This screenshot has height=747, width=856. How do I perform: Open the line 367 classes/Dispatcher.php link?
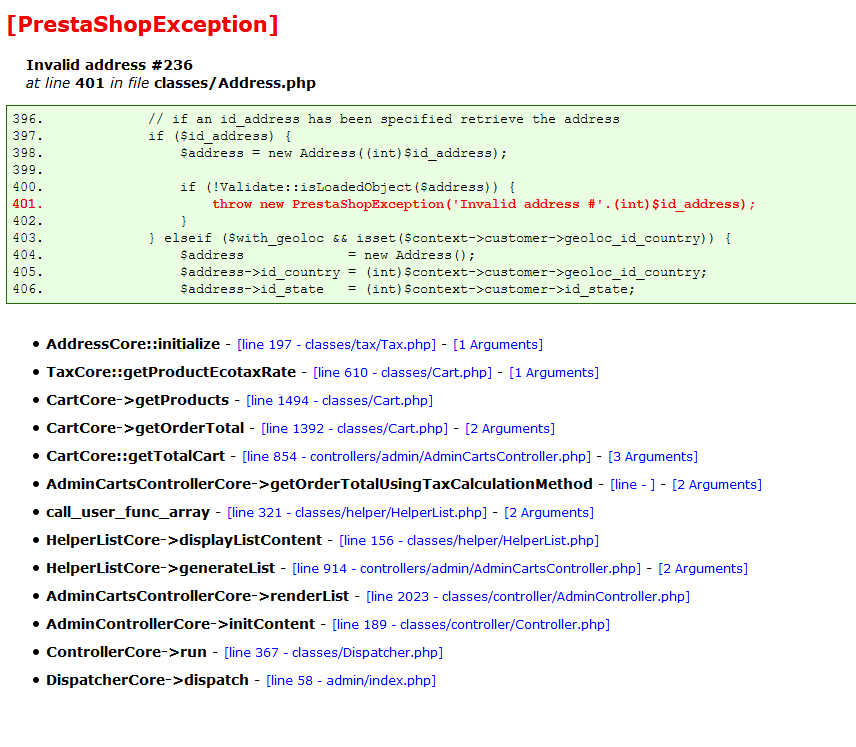pos(334,653)
